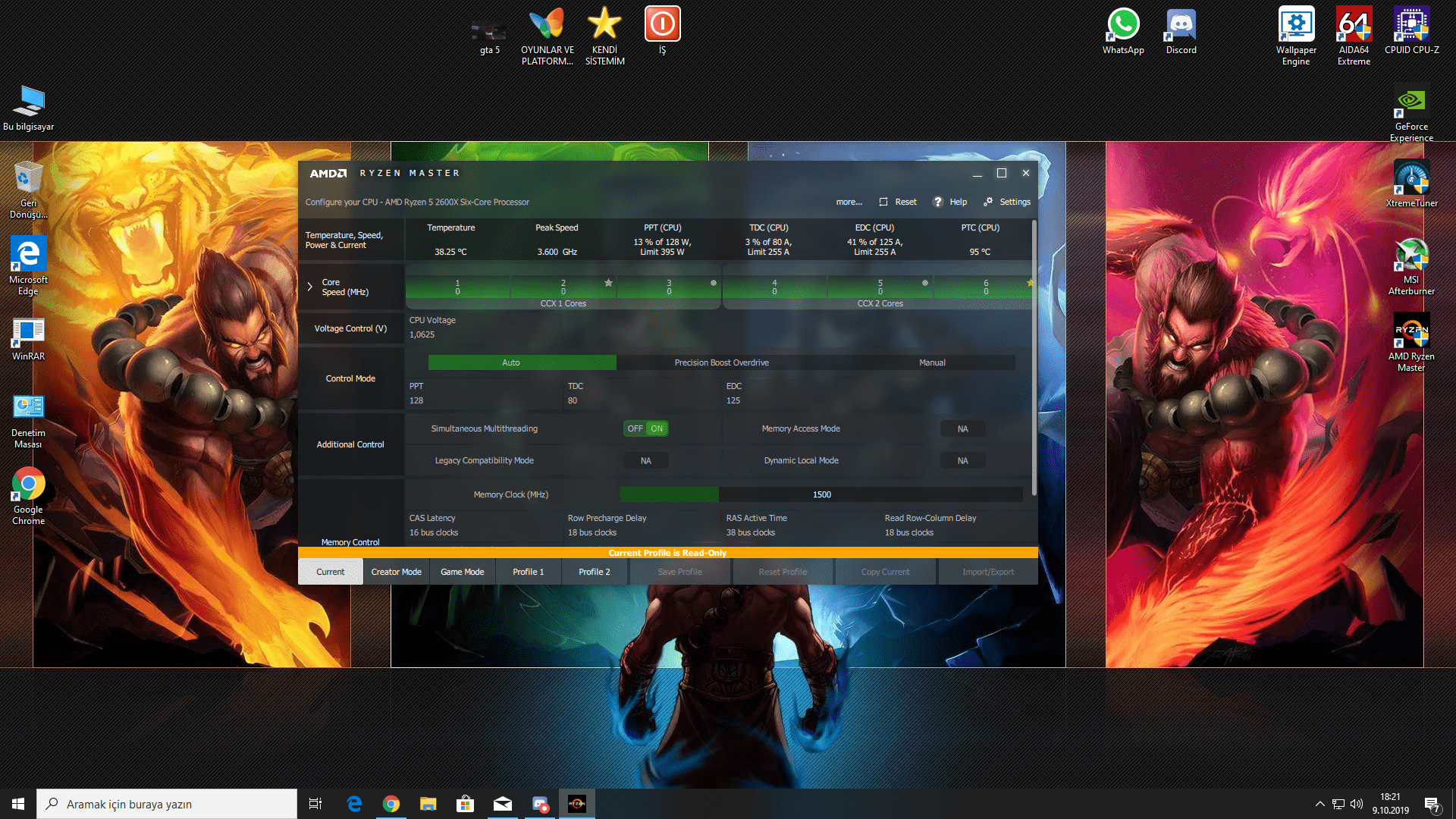Select Manual control mode
The width and height of the screenshot is (1456, 819).
click(x=932, y=362)
